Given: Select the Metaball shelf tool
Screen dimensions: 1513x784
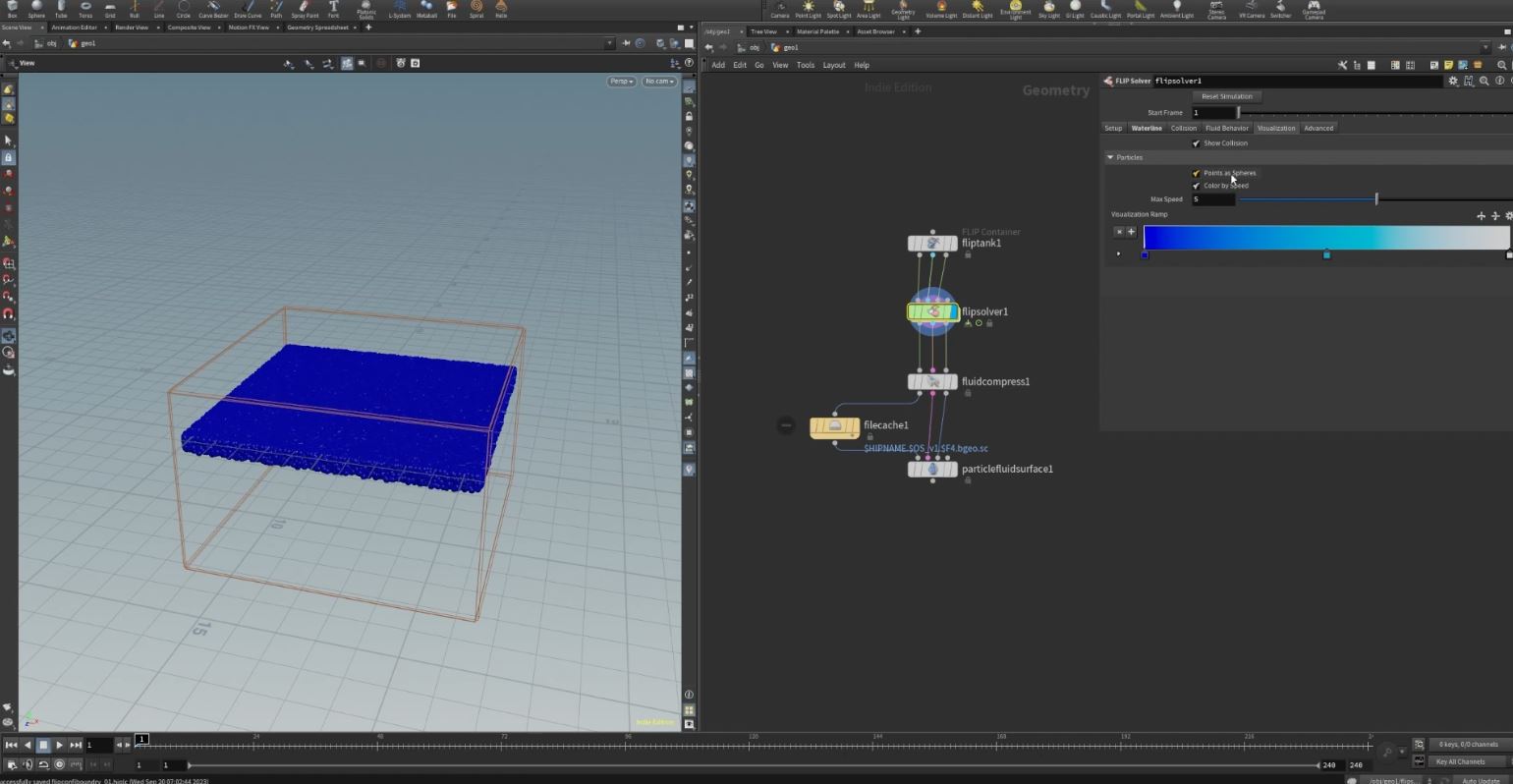Looking at the screenshot, I should pos(426,10).
